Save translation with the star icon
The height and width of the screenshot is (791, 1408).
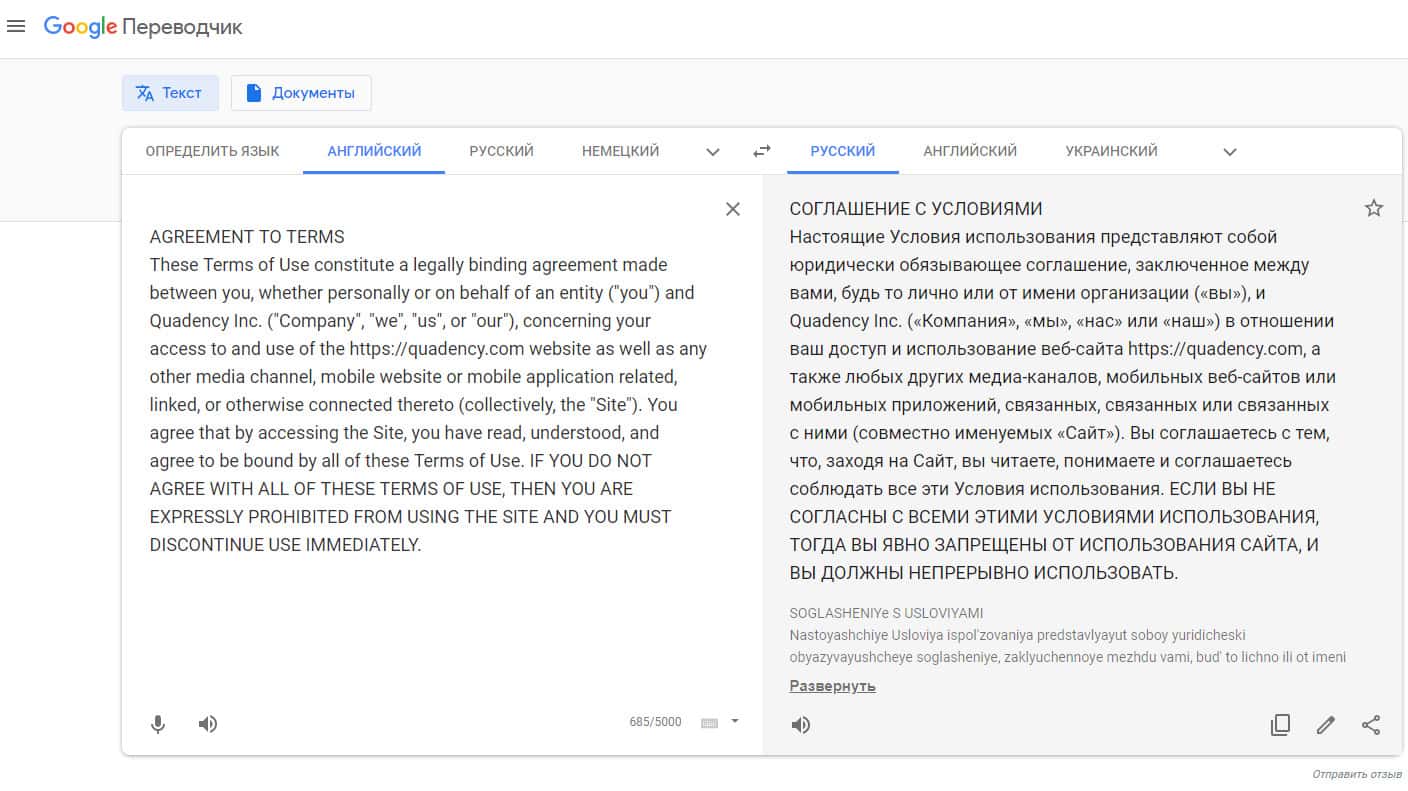1374,208
